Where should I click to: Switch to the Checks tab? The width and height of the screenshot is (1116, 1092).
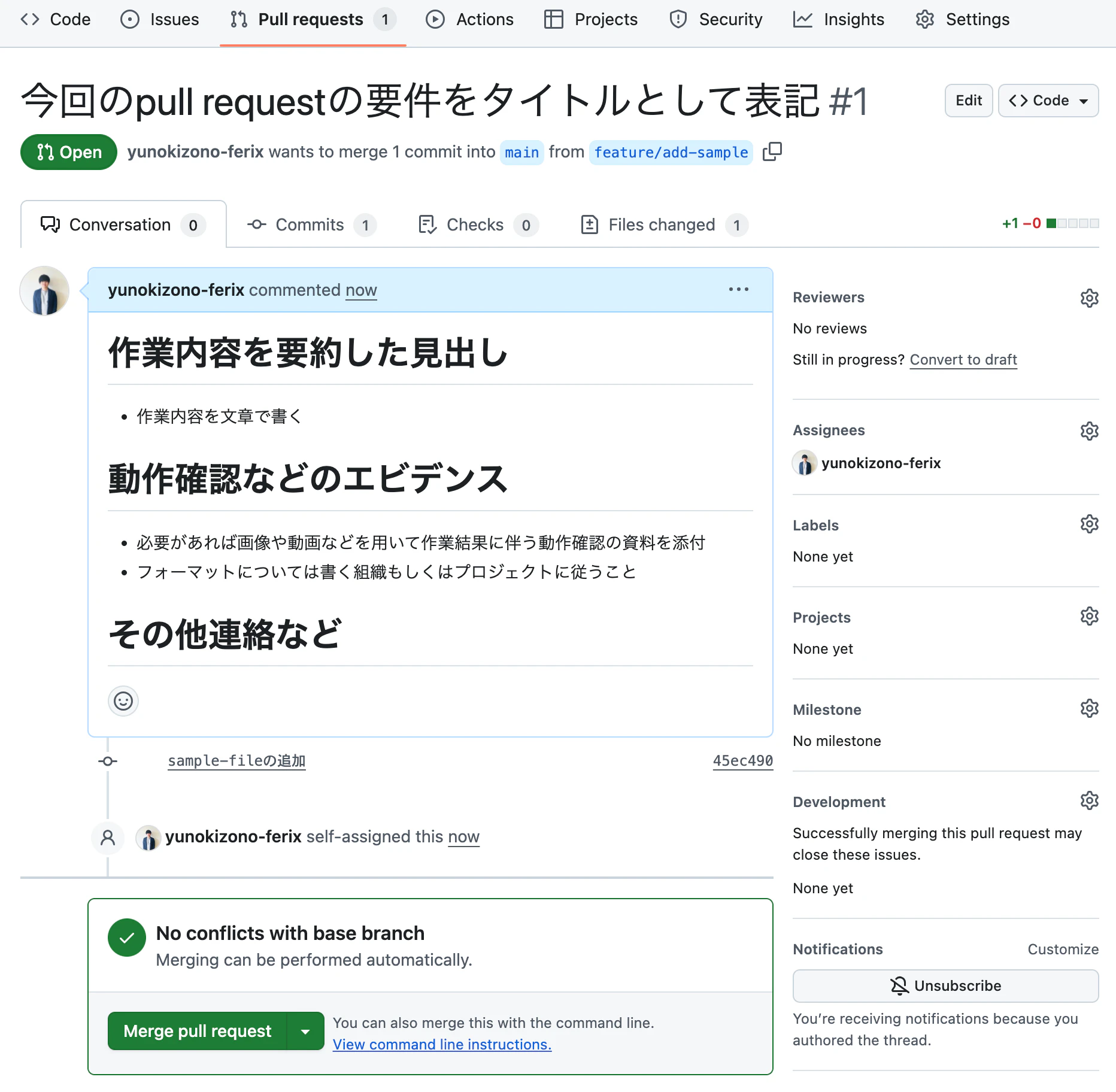tap(478, 225)
